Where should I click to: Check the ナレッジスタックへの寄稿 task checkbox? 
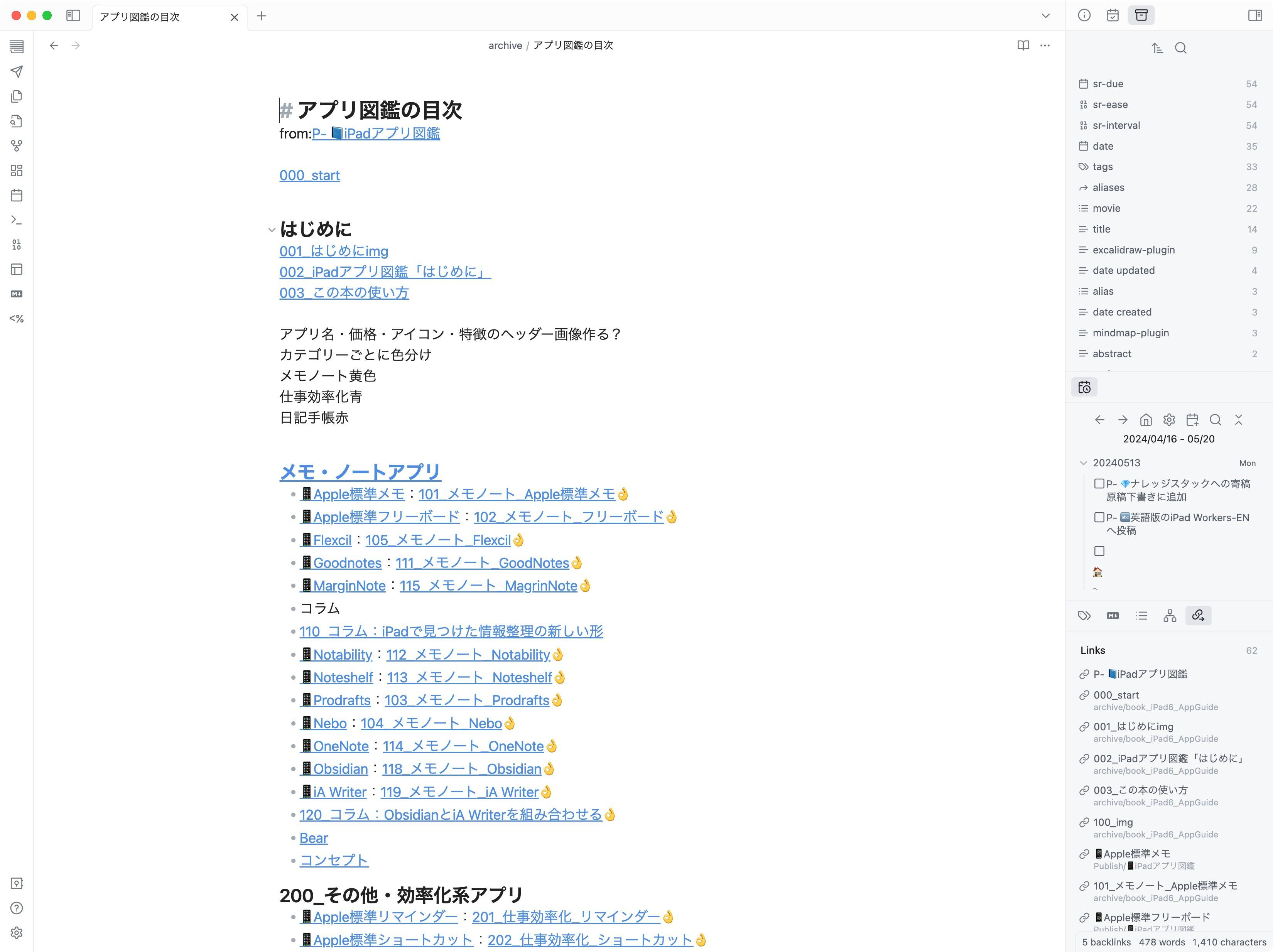click(x=1099, y=483)
